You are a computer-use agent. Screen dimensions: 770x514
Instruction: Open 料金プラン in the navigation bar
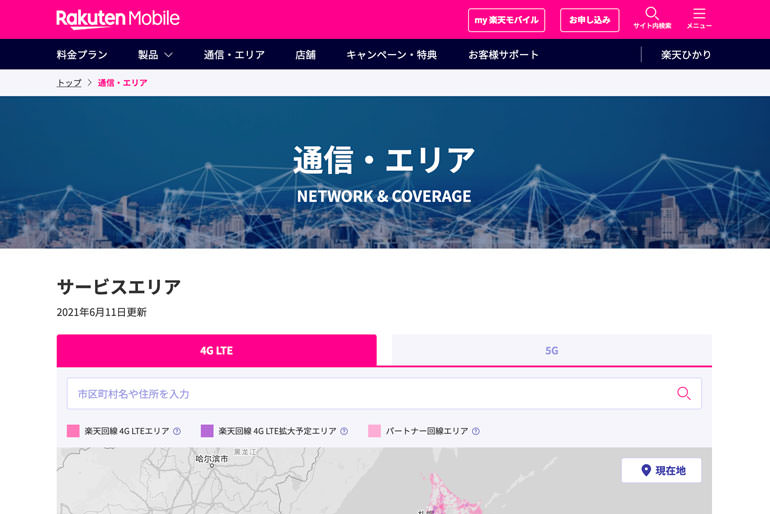(82, 54)
